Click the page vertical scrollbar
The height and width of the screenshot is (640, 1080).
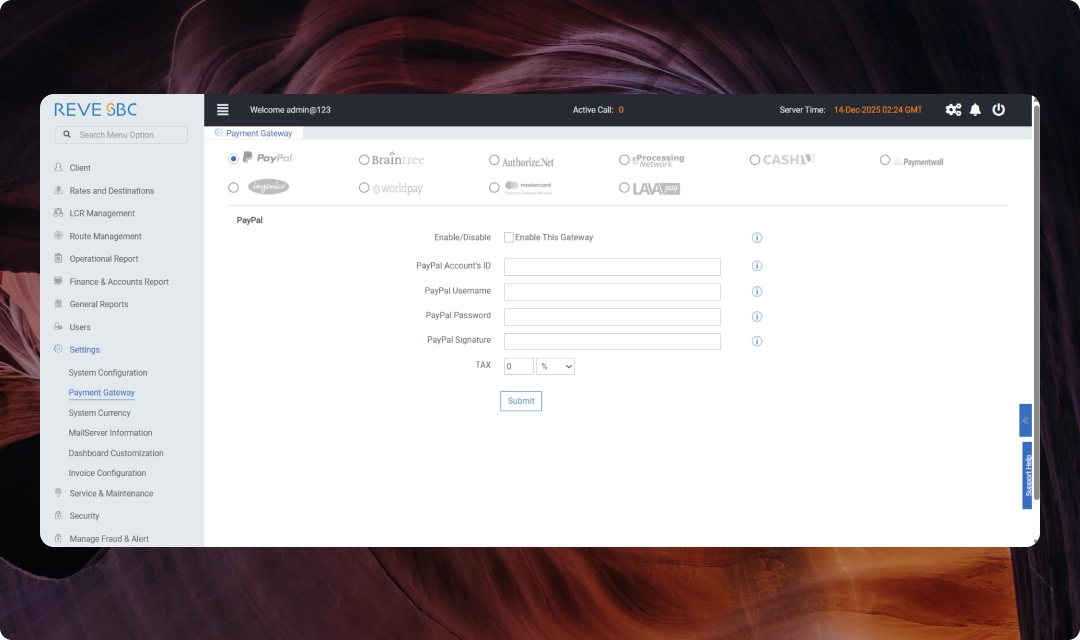(1035, 300)
